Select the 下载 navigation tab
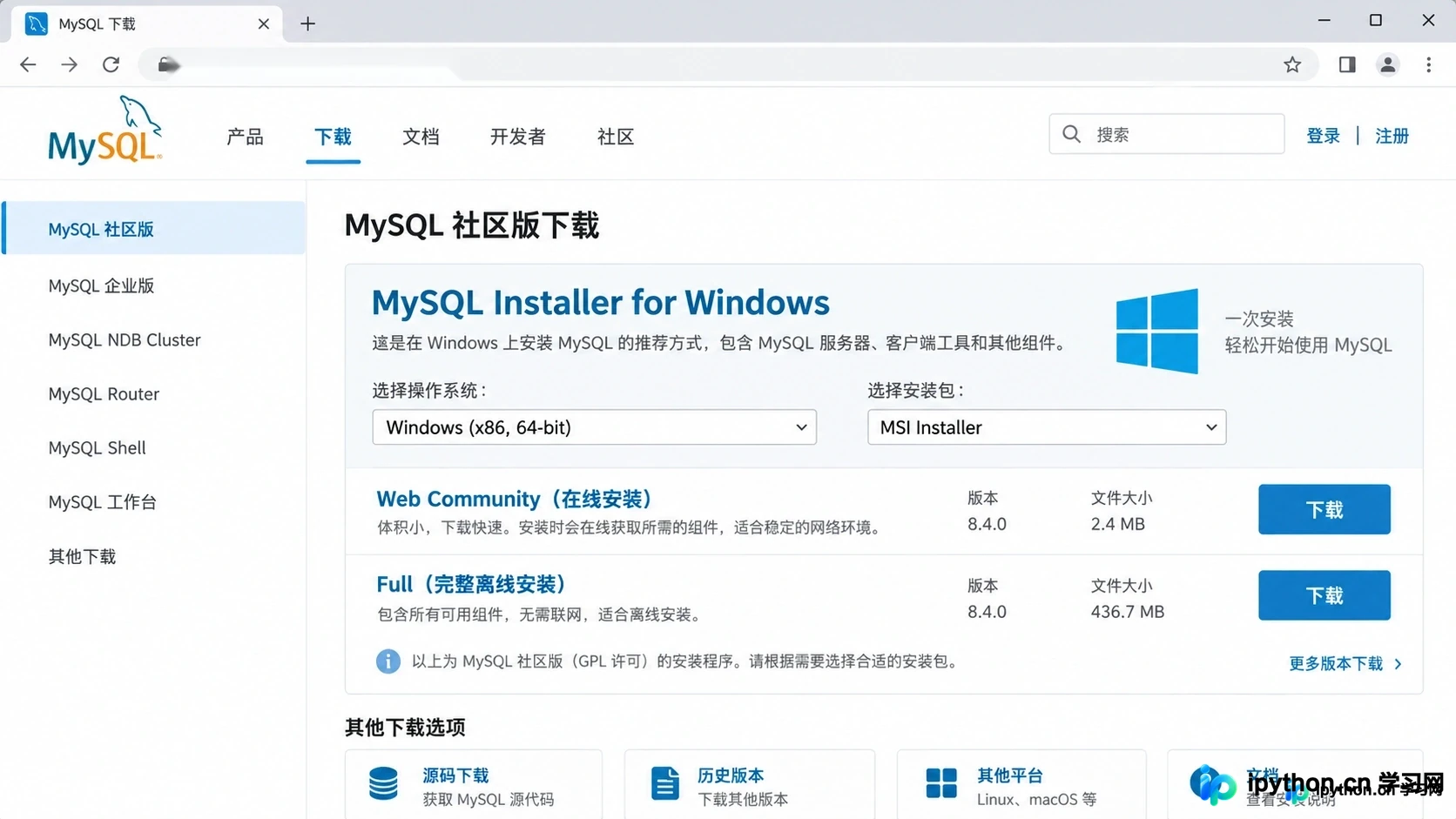The height and width of the screenshot is (819, 1456). [333, 137]
